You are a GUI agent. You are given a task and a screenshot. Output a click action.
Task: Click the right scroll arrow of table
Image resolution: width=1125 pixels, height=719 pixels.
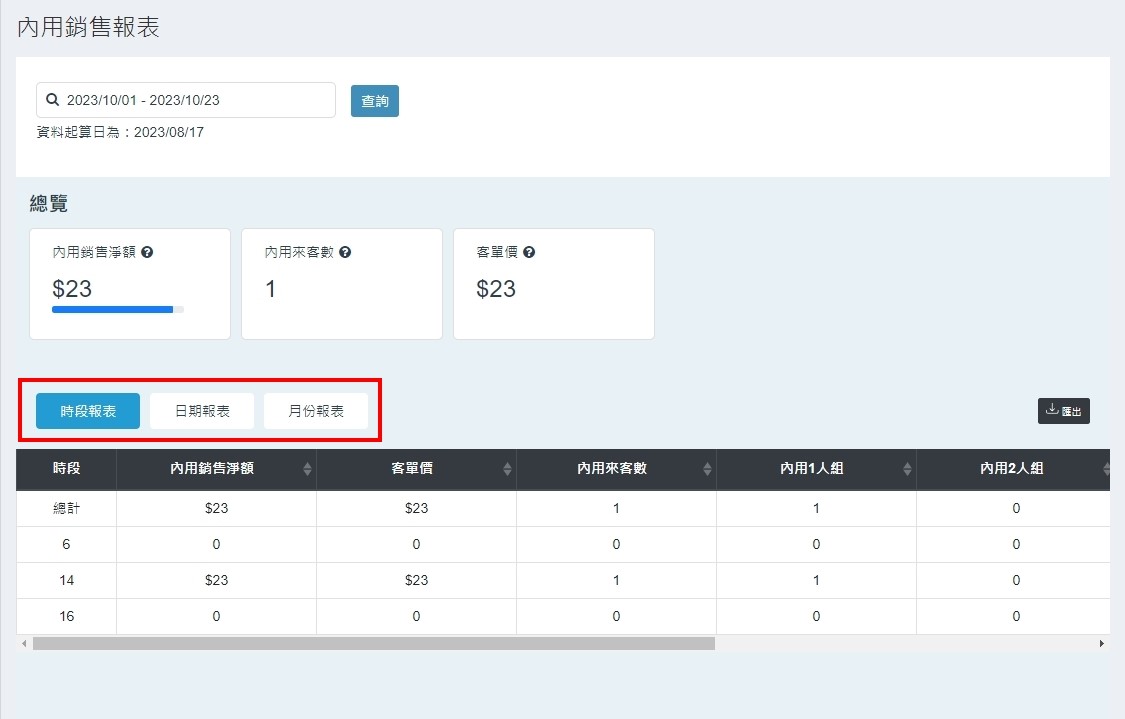click(1102, 644)
